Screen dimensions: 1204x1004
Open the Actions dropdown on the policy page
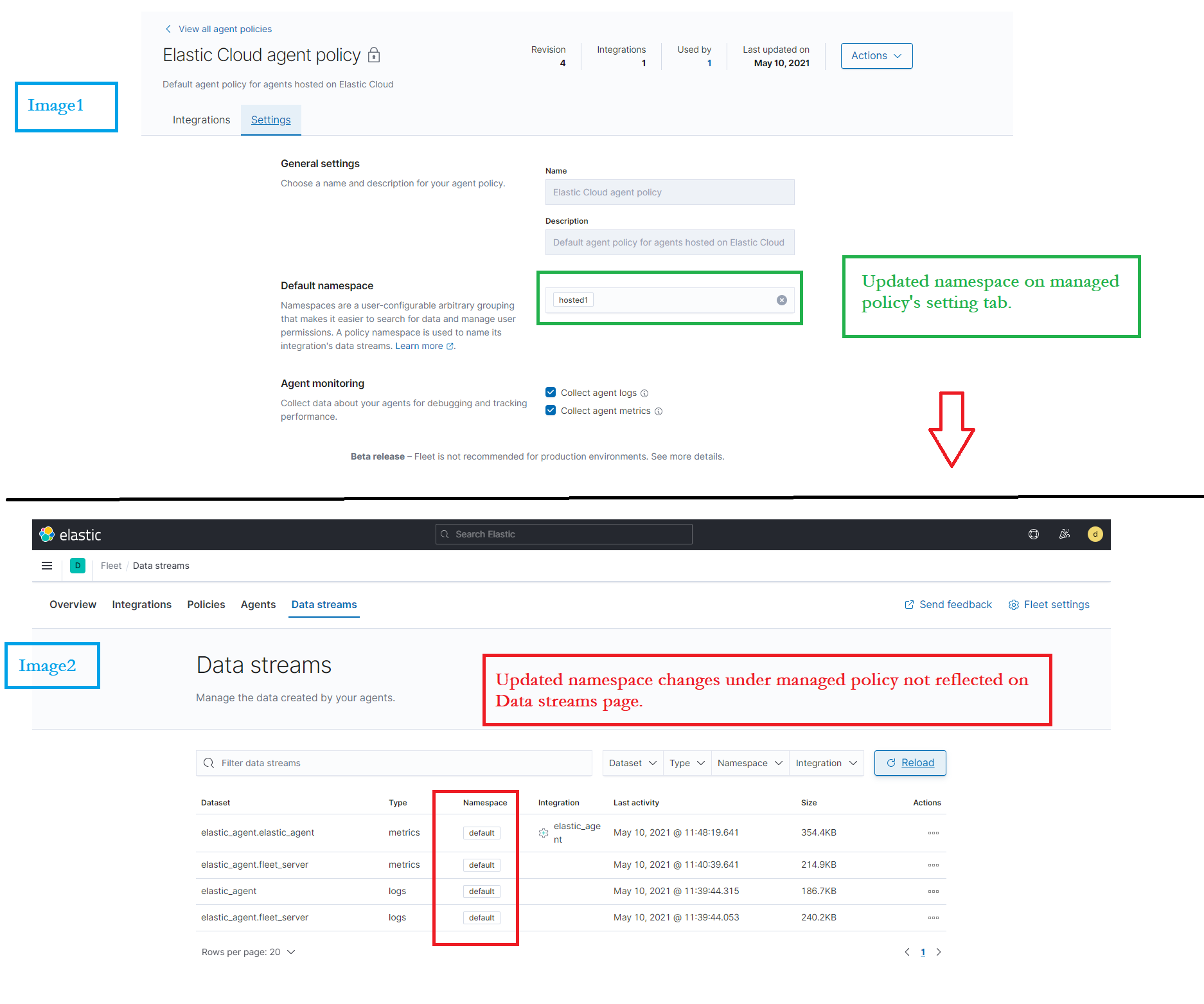click(876, 56)
